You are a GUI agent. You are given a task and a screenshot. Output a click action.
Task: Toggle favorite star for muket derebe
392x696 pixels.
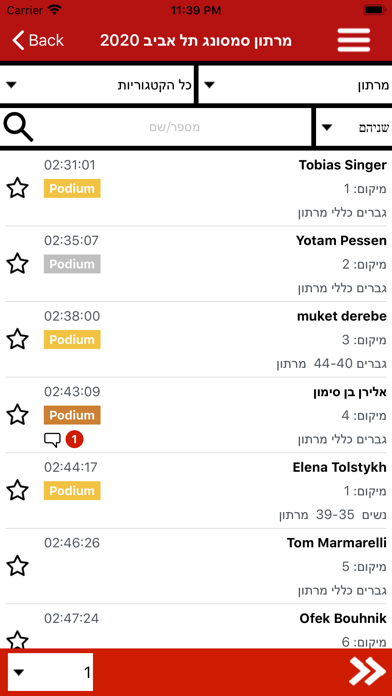tap(18, 339)
